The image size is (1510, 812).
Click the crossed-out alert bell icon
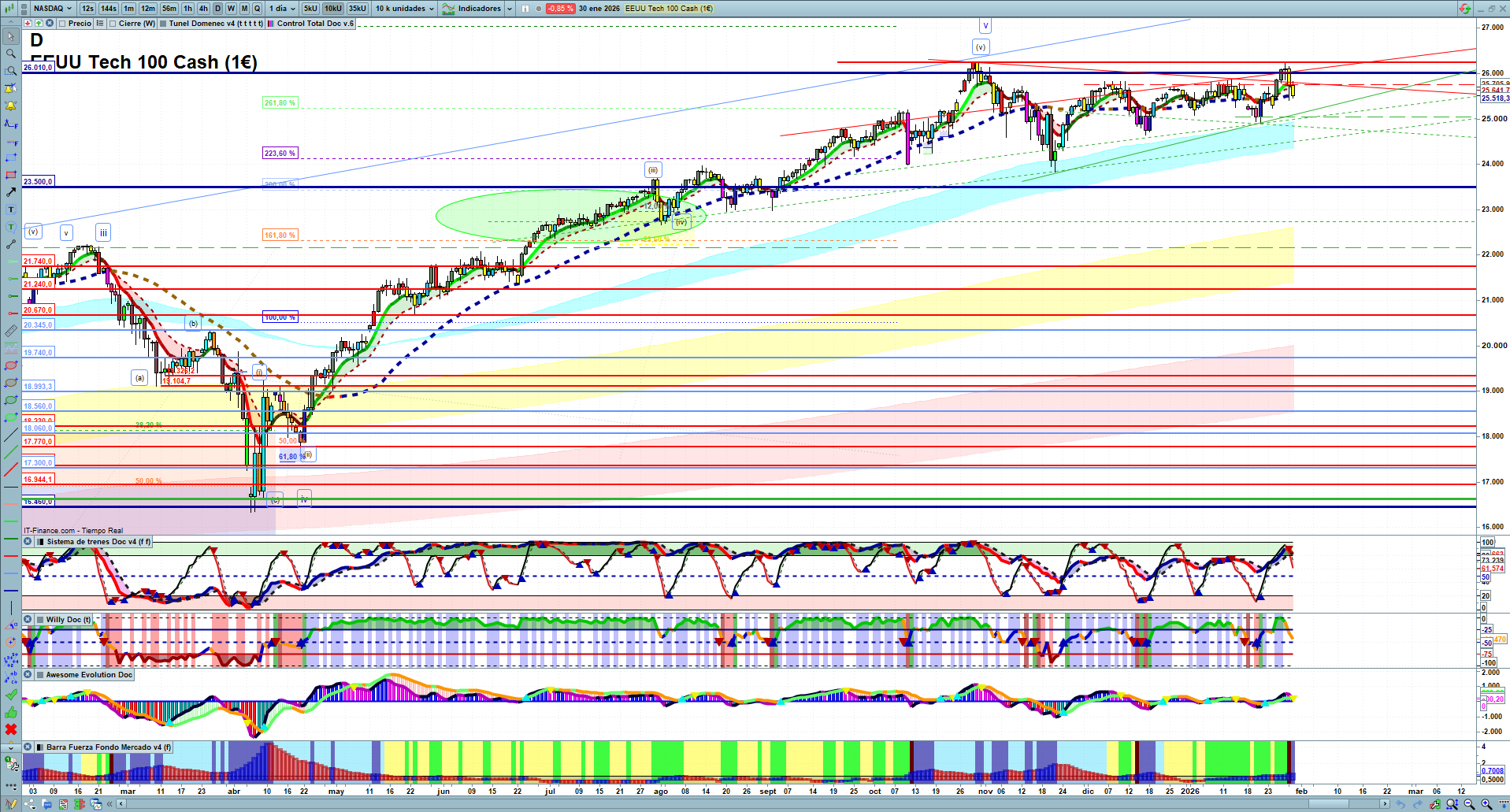coord(11,88)
